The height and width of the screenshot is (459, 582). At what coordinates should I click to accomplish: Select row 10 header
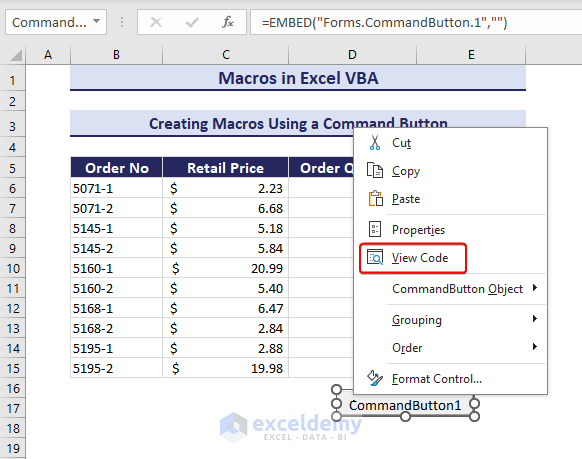pyautogui.click(x=13, y=268)
